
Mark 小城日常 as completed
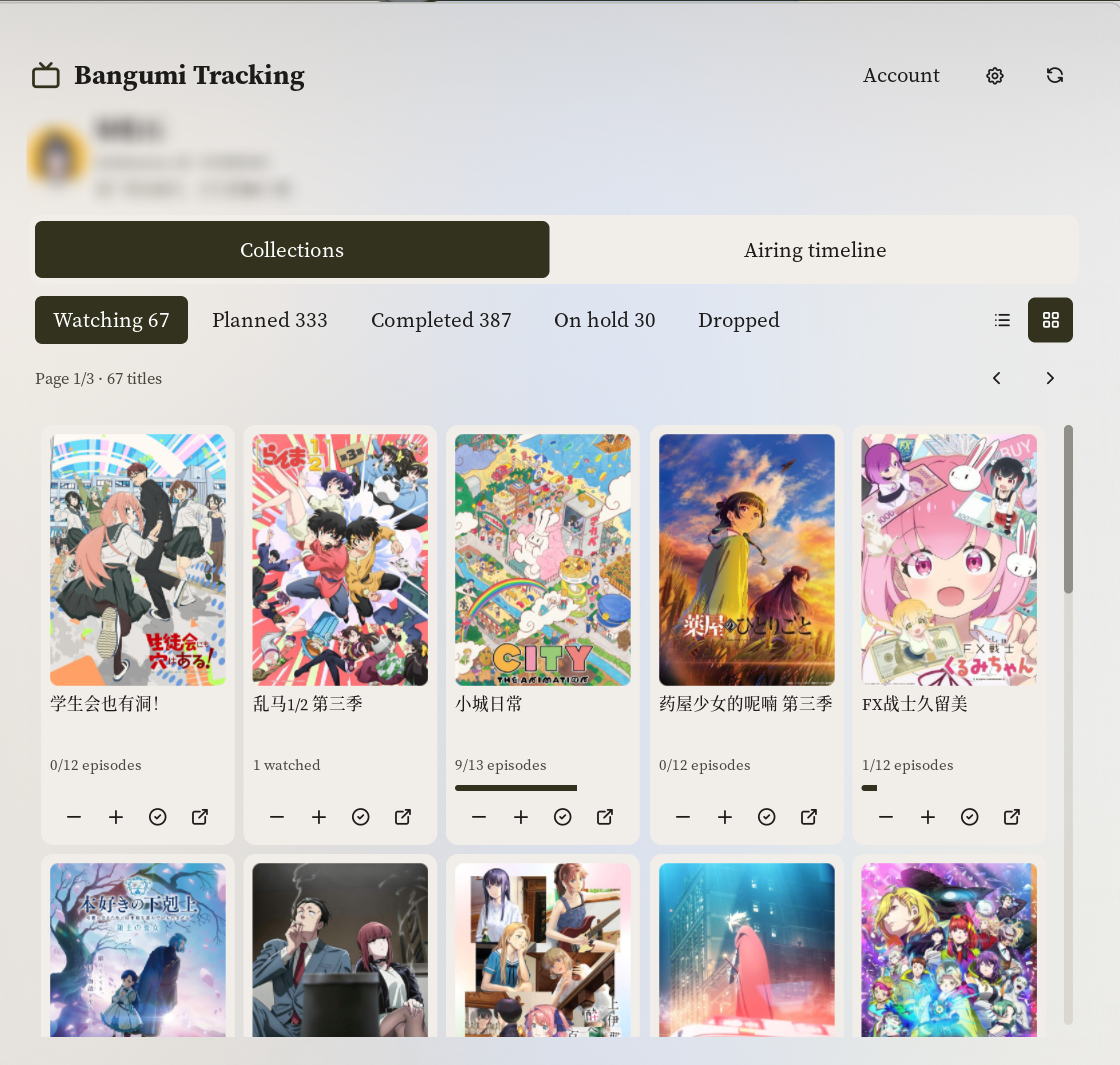tap(563, 816)
